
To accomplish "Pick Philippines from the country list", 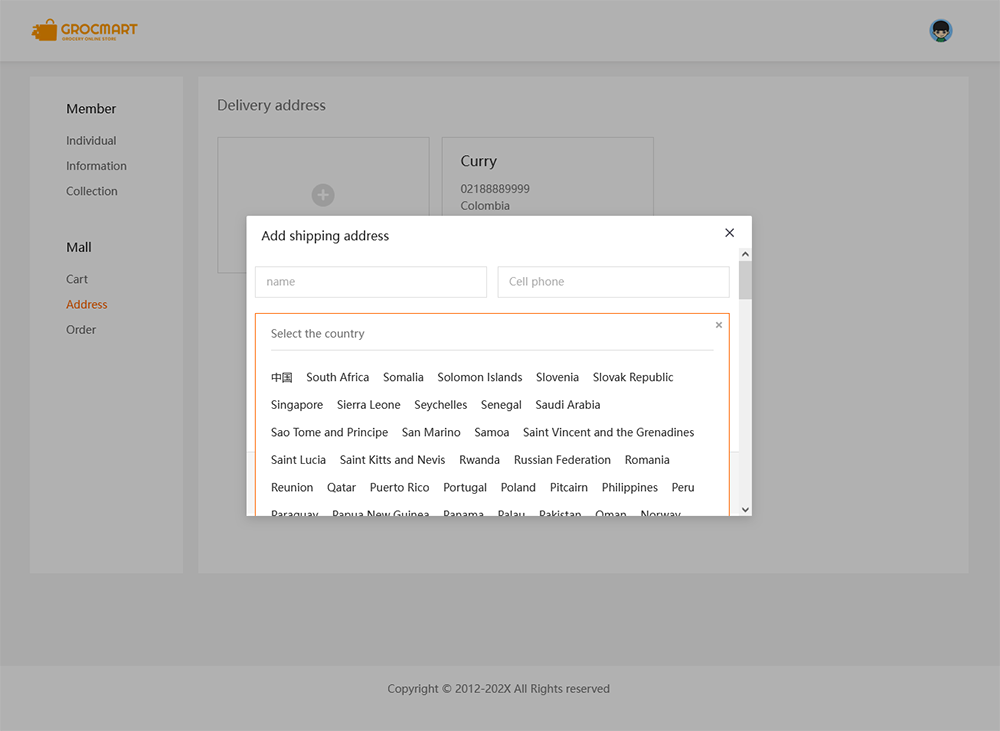I will [x=629, y=488].
